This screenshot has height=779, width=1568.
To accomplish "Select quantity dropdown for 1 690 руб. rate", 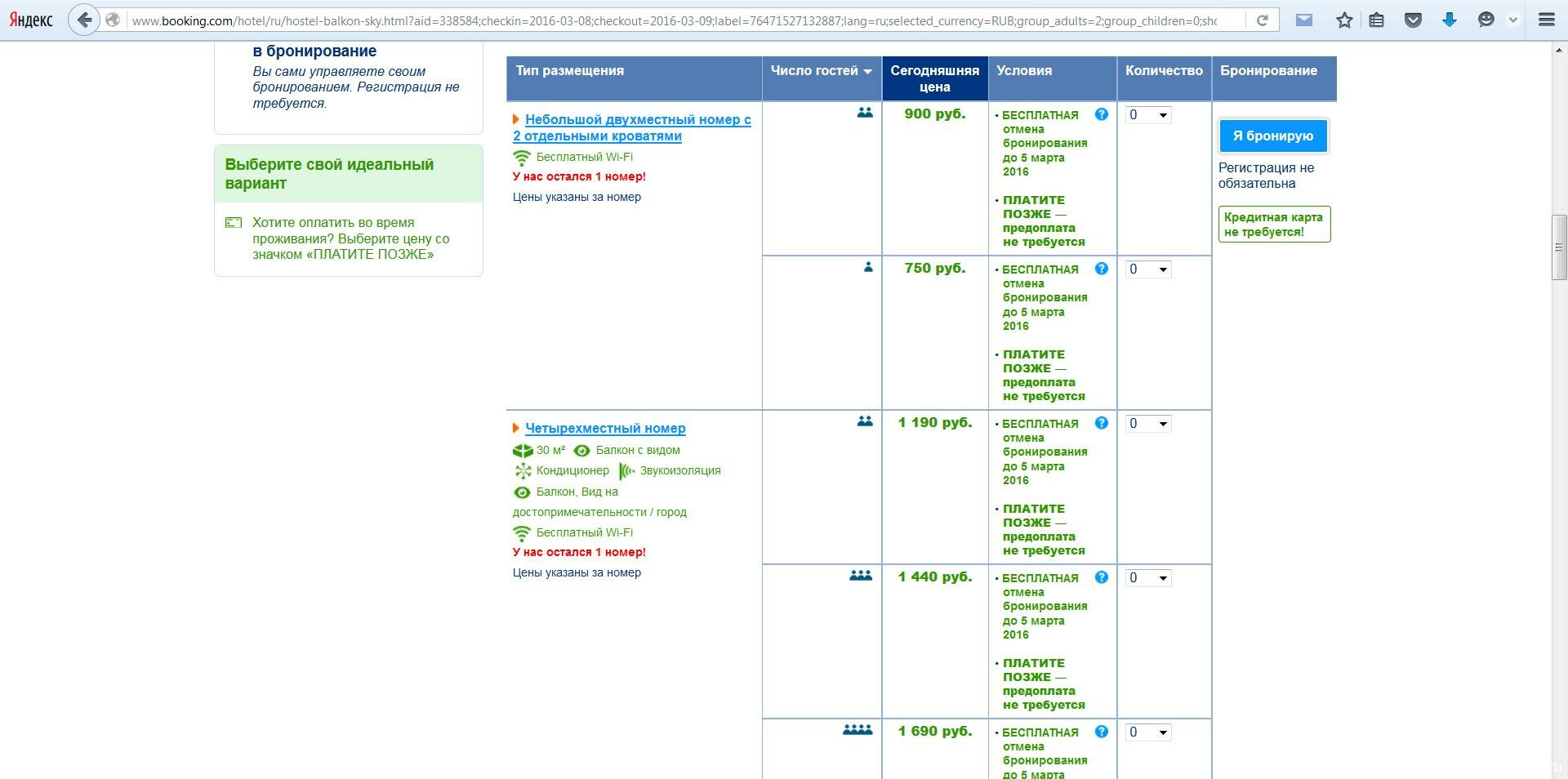I will tap(1148, 732).
